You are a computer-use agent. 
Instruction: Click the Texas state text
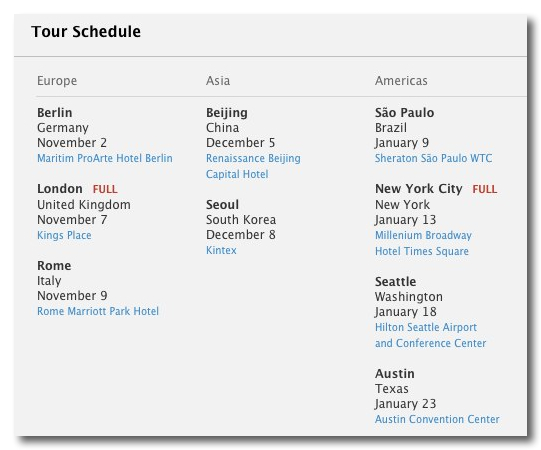click(x=392, y=389)
